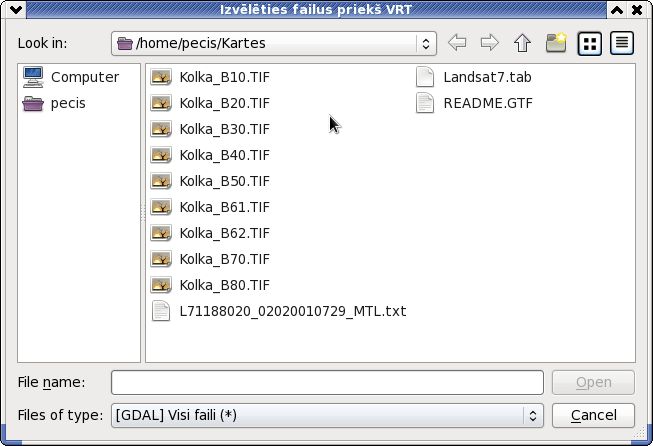The image size is (653, 446).
Task: Select the Kolka_B80.TIF file
Action: click(210, 285)
